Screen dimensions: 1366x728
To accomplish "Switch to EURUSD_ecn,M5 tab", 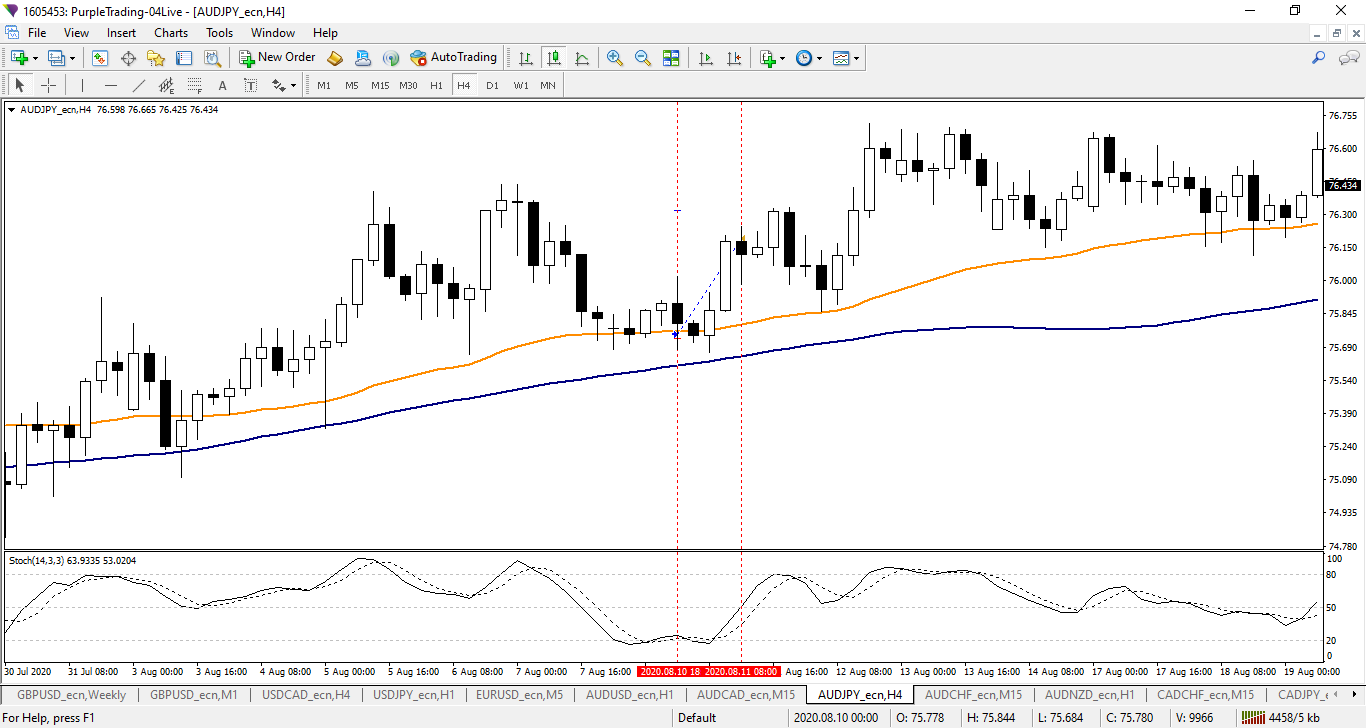I will 520,694.
